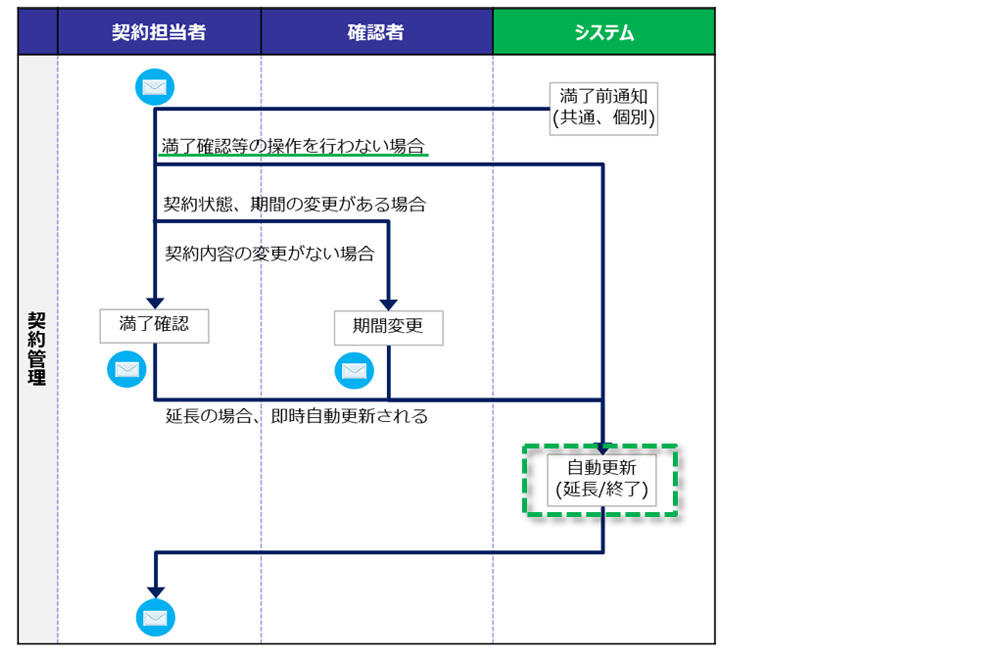This screenshot has width=1008, height=655.
Task: Click the arrowhead above the bottom mail icon
Action: [x=155, y=591]
